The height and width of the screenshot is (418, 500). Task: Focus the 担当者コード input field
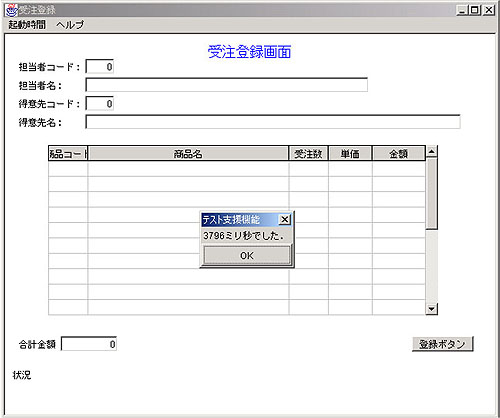pos(100,67)
